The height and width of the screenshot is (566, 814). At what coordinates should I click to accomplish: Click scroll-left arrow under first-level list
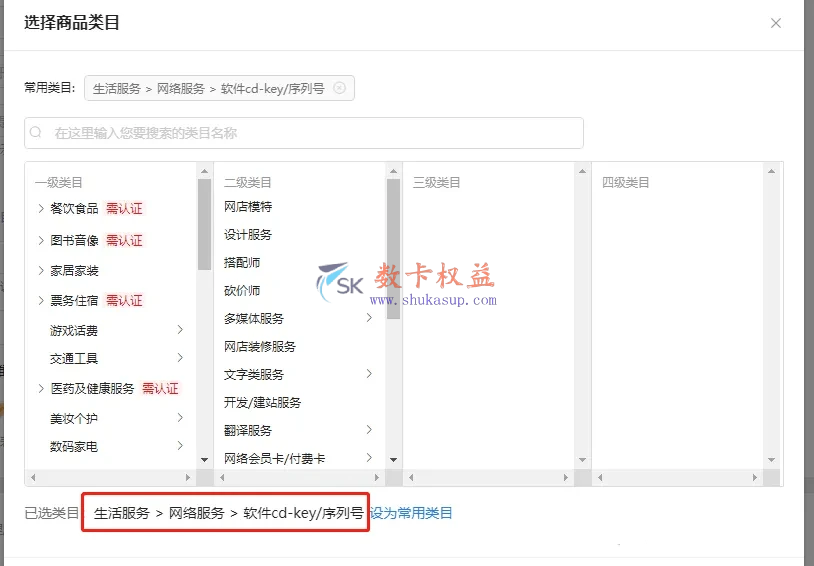[33, 477]
